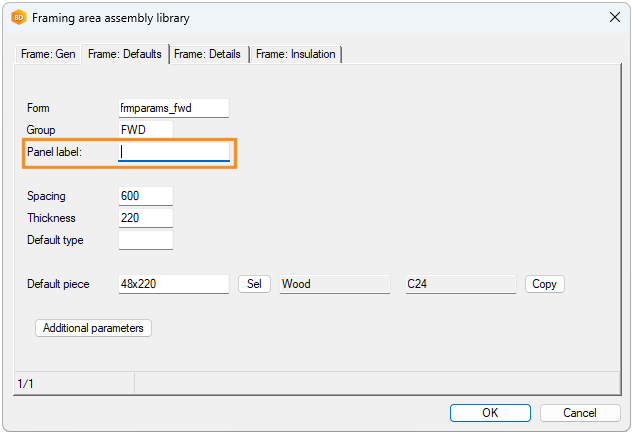Select the Frame: Defaults tab

[125, 54]
